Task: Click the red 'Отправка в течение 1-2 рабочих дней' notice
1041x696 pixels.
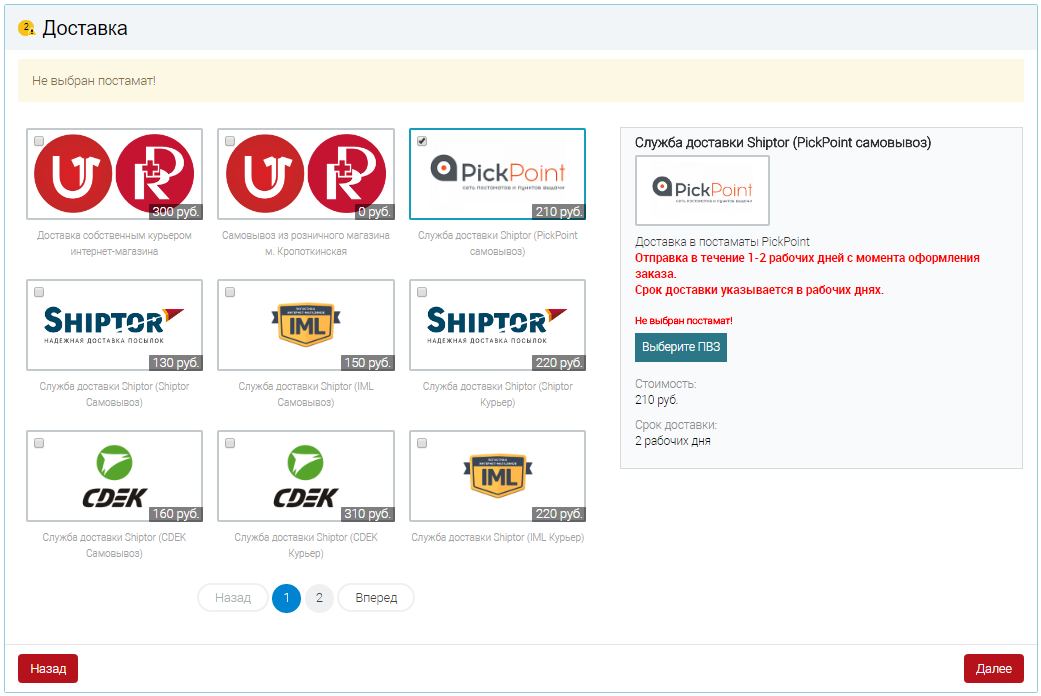Action: click(807, 266)
